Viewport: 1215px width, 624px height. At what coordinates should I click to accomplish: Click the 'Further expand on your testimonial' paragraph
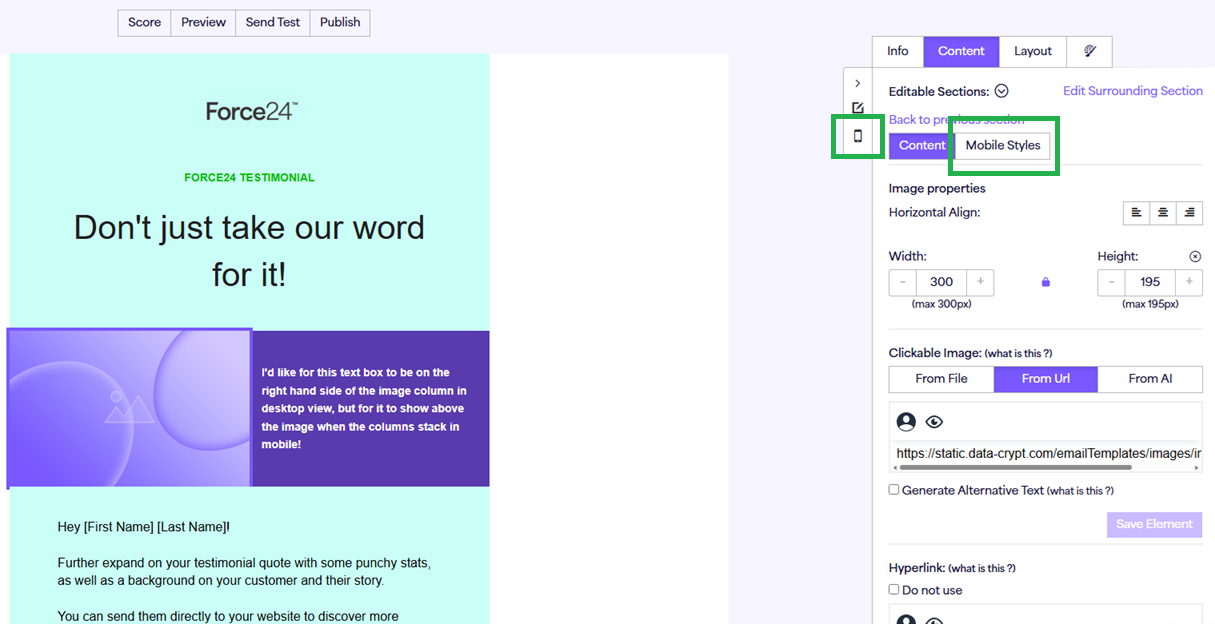coord(244,571)
